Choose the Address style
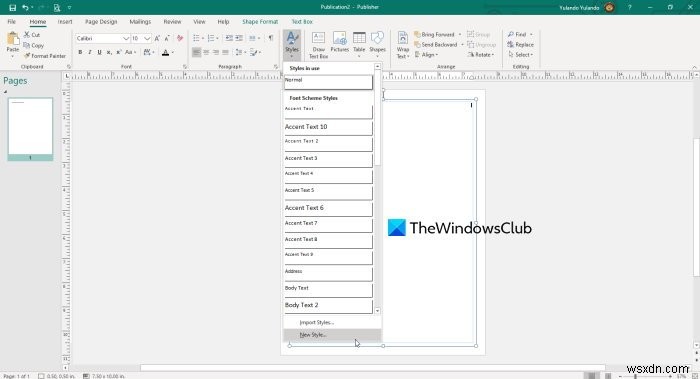Image resolution: width=700 pixels, height=379 pixels. [x=328, y=274]
